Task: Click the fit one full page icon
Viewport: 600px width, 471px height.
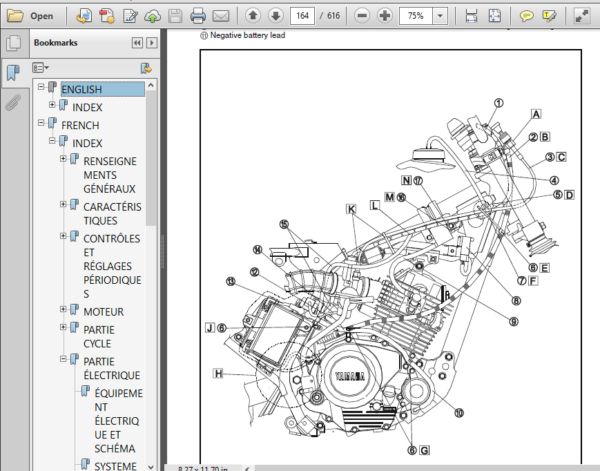Action: point(494,16)
